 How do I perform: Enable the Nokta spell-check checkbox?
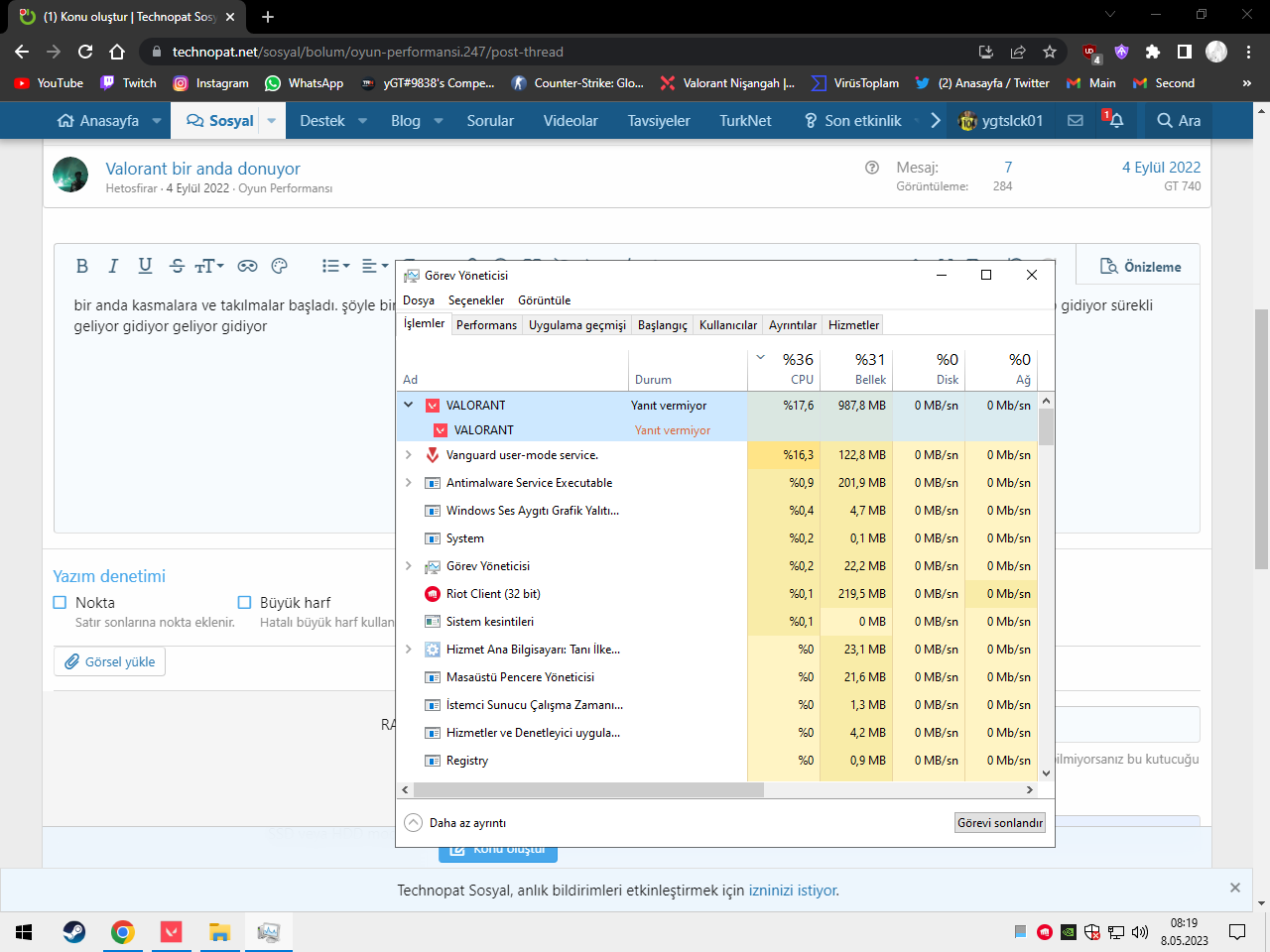[60, 602]
